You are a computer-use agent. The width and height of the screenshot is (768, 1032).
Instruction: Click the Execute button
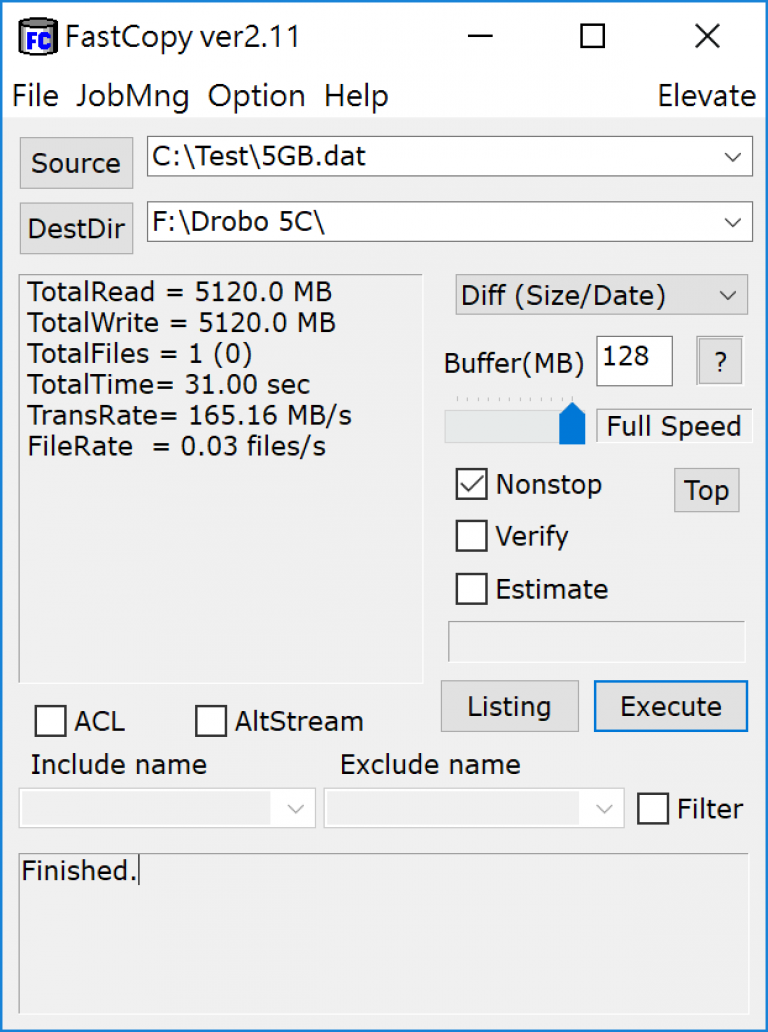pyautogui.click(x=671, y=706)
